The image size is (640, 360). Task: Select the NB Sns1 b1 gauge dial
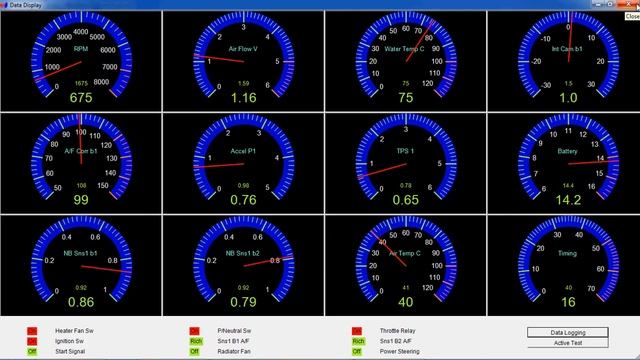(x=81, y=259)
